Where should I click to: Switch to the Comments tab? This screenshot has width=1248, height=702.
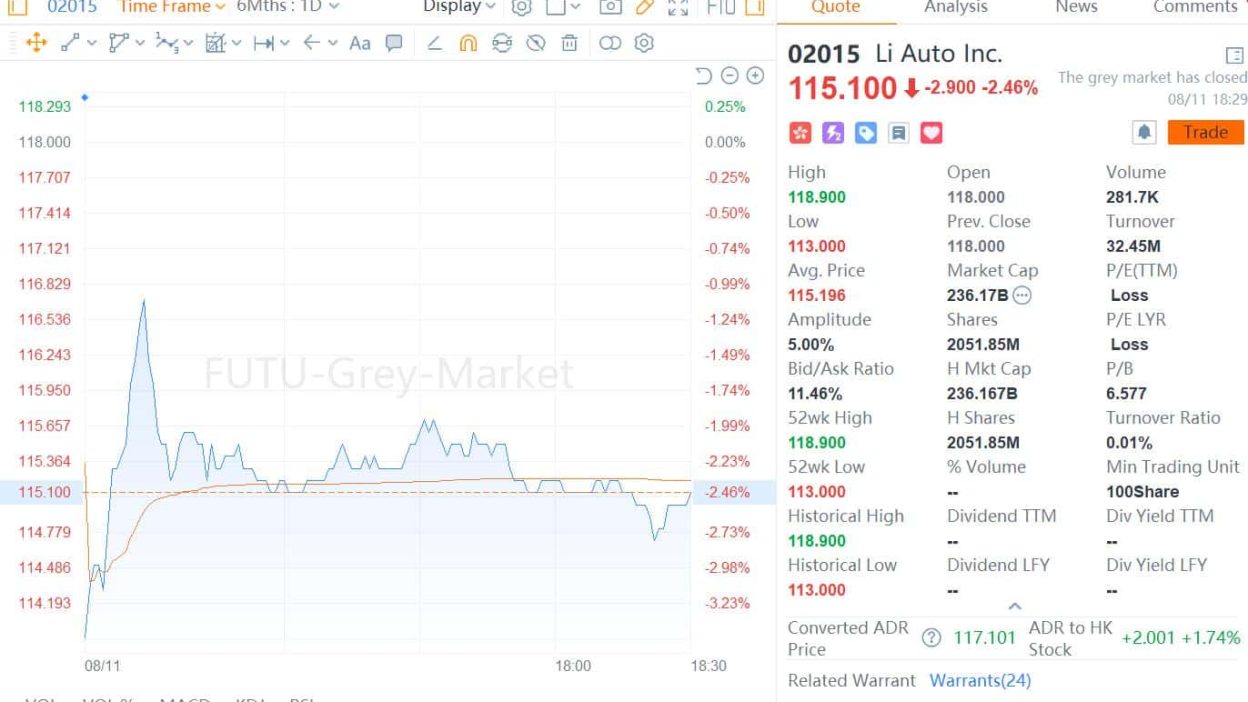click(1195, 7)
